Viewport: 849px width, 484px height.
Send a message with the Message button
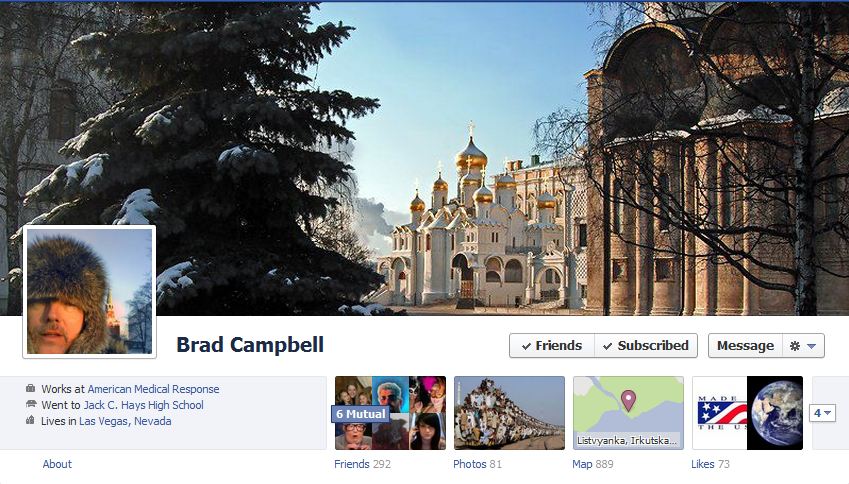[745, 345]
